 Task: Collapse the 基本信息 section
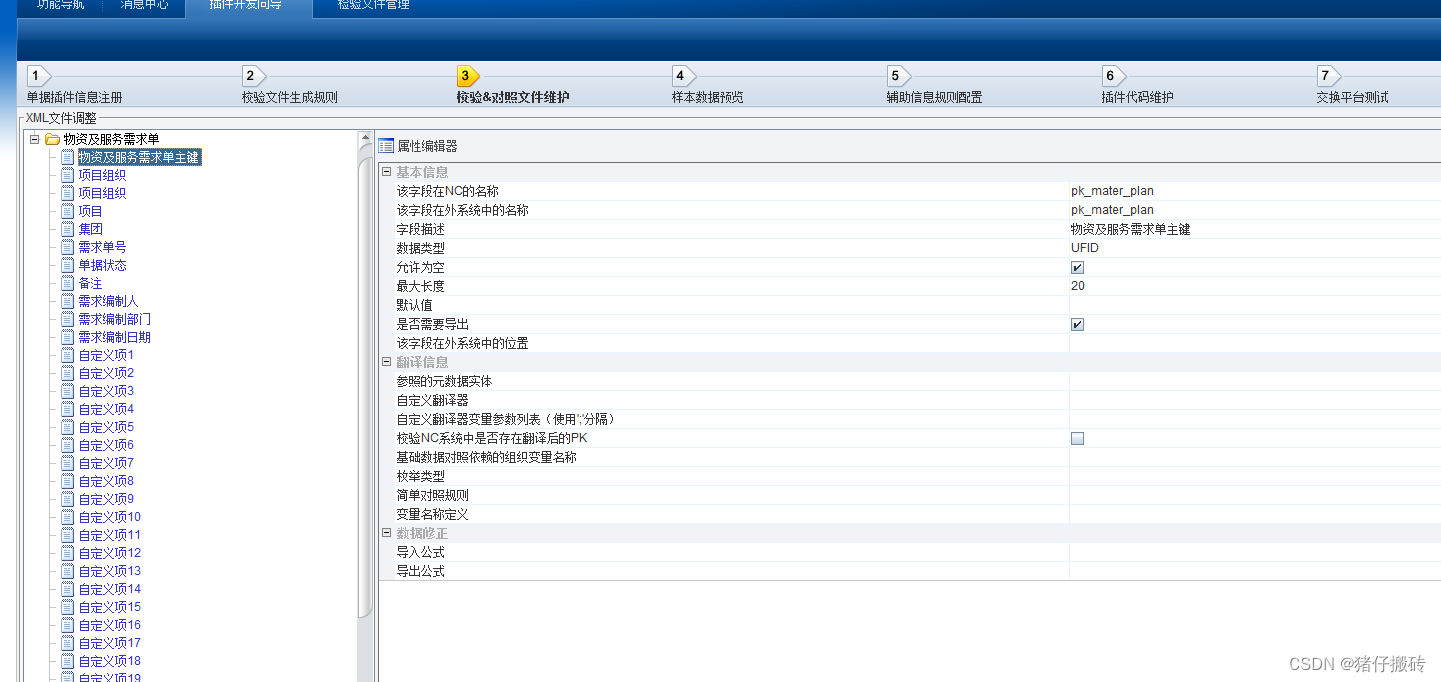[385, 171]
